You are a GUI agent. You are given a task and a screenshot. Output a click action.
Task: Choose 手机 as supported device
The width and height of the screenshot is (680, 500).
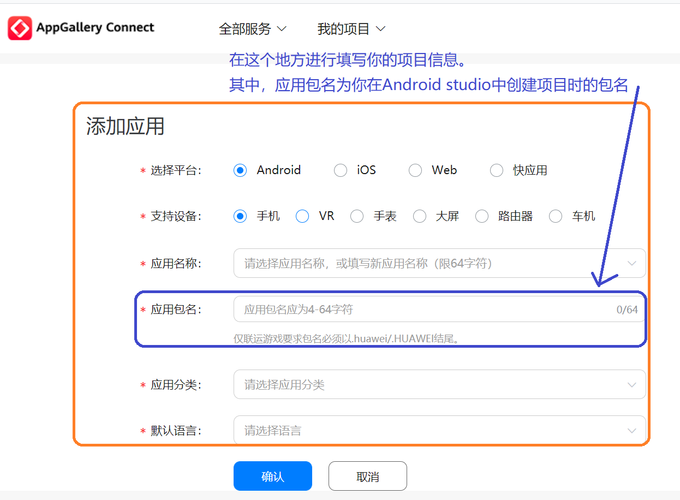point(240,216)
